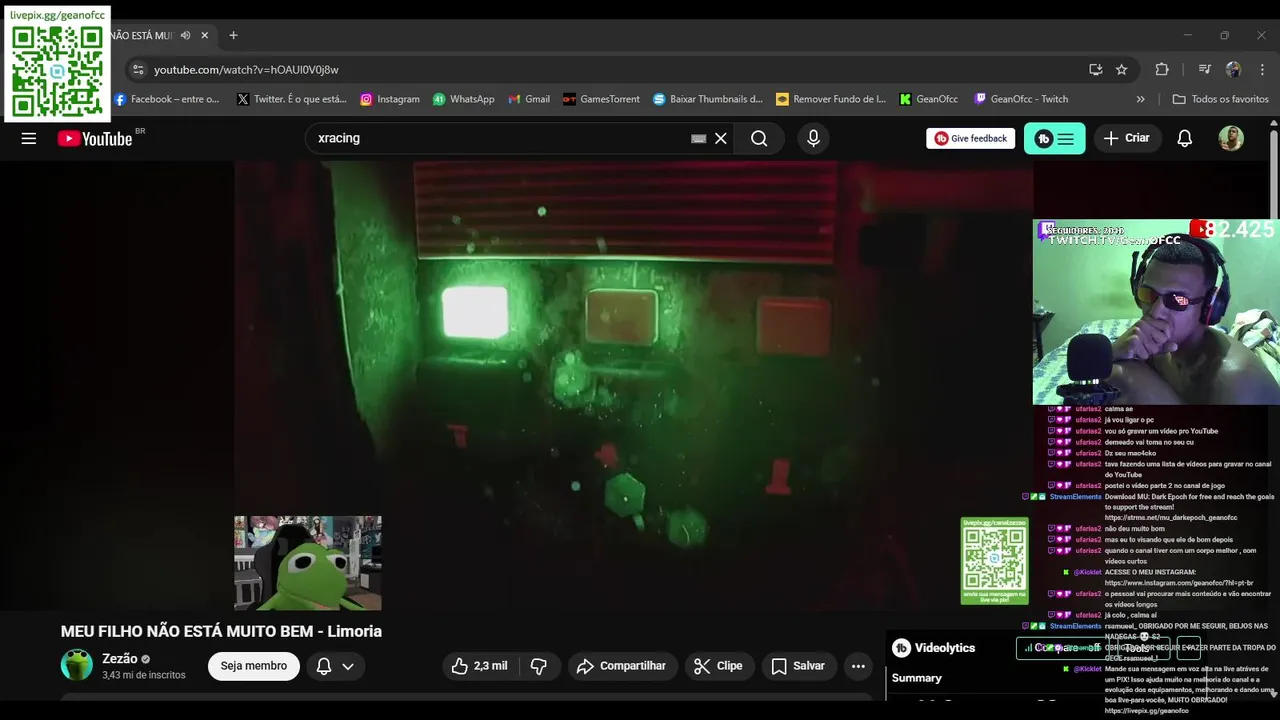
Task: Open the browser three-dot menu
Action: (x=1262, y=69)
